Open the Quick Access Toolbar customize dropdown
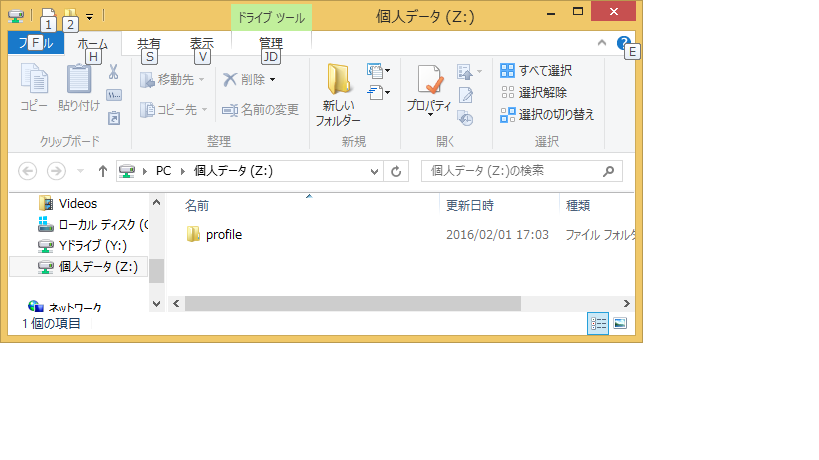The width and height of the screenshot is (819, 460). point(89,16)
